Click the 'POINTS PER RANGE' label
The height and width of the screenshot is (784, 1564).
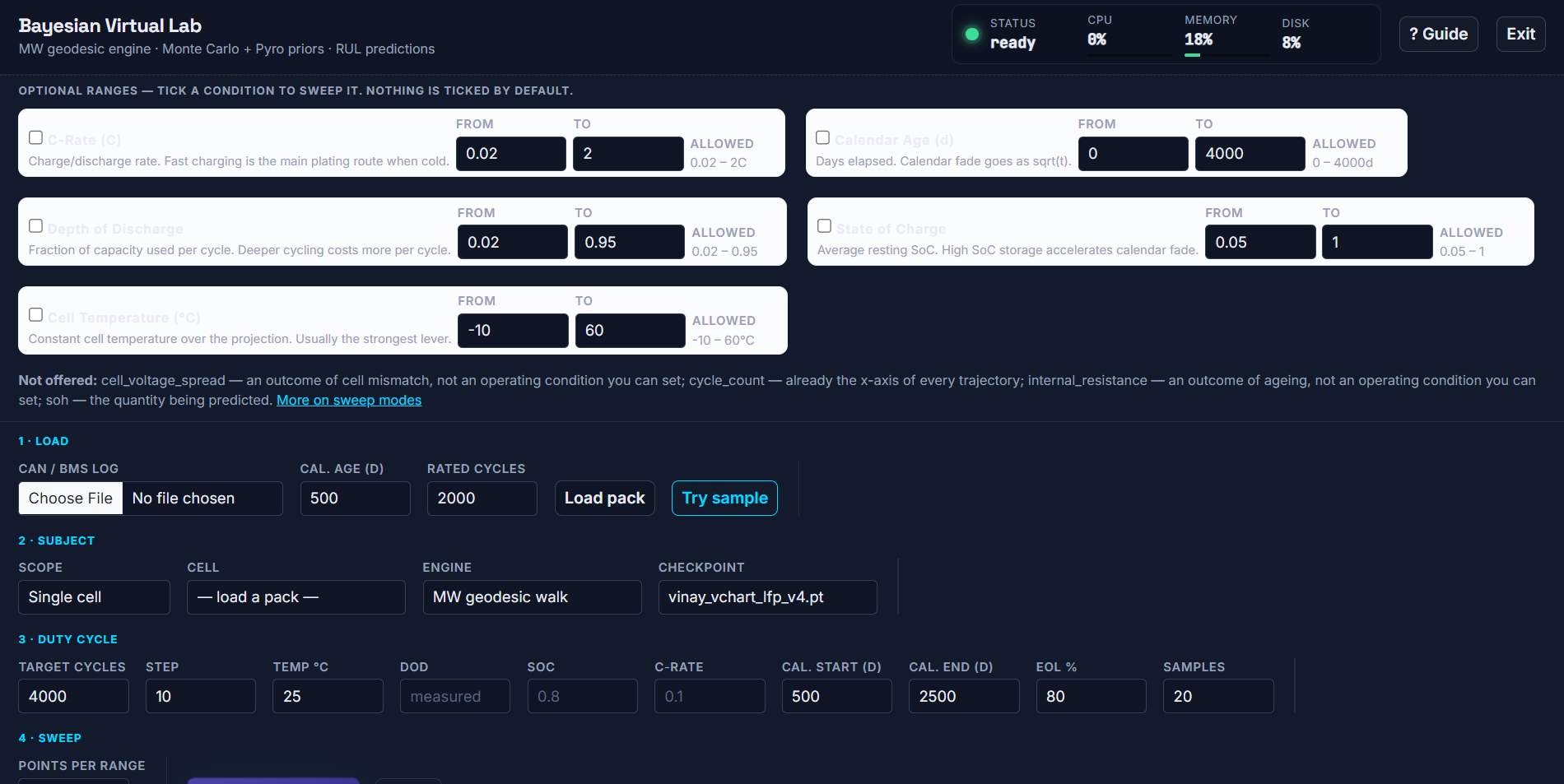82,766
